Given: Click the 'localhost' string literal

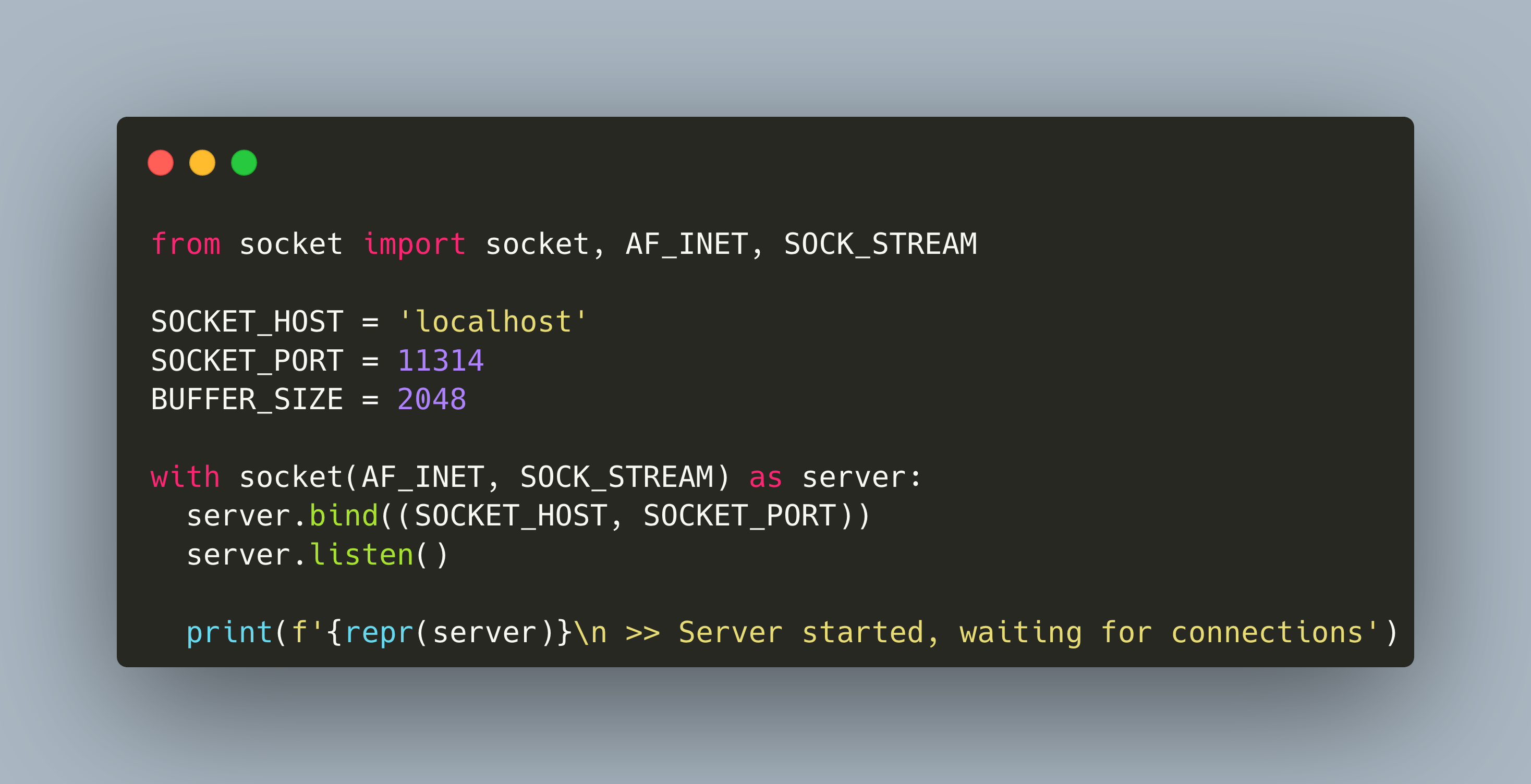Looking at the screenshot, I should [493, 322].
